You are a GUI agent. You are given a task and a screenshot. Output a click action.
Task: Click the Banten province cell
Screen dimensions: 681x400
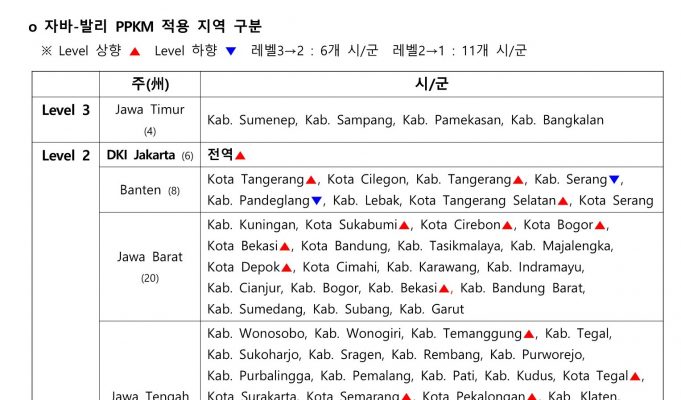150,190
